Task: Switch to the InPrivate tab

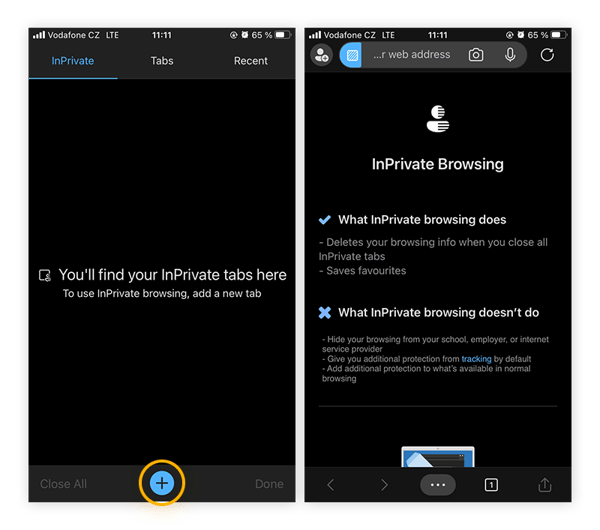Action: 73,61
